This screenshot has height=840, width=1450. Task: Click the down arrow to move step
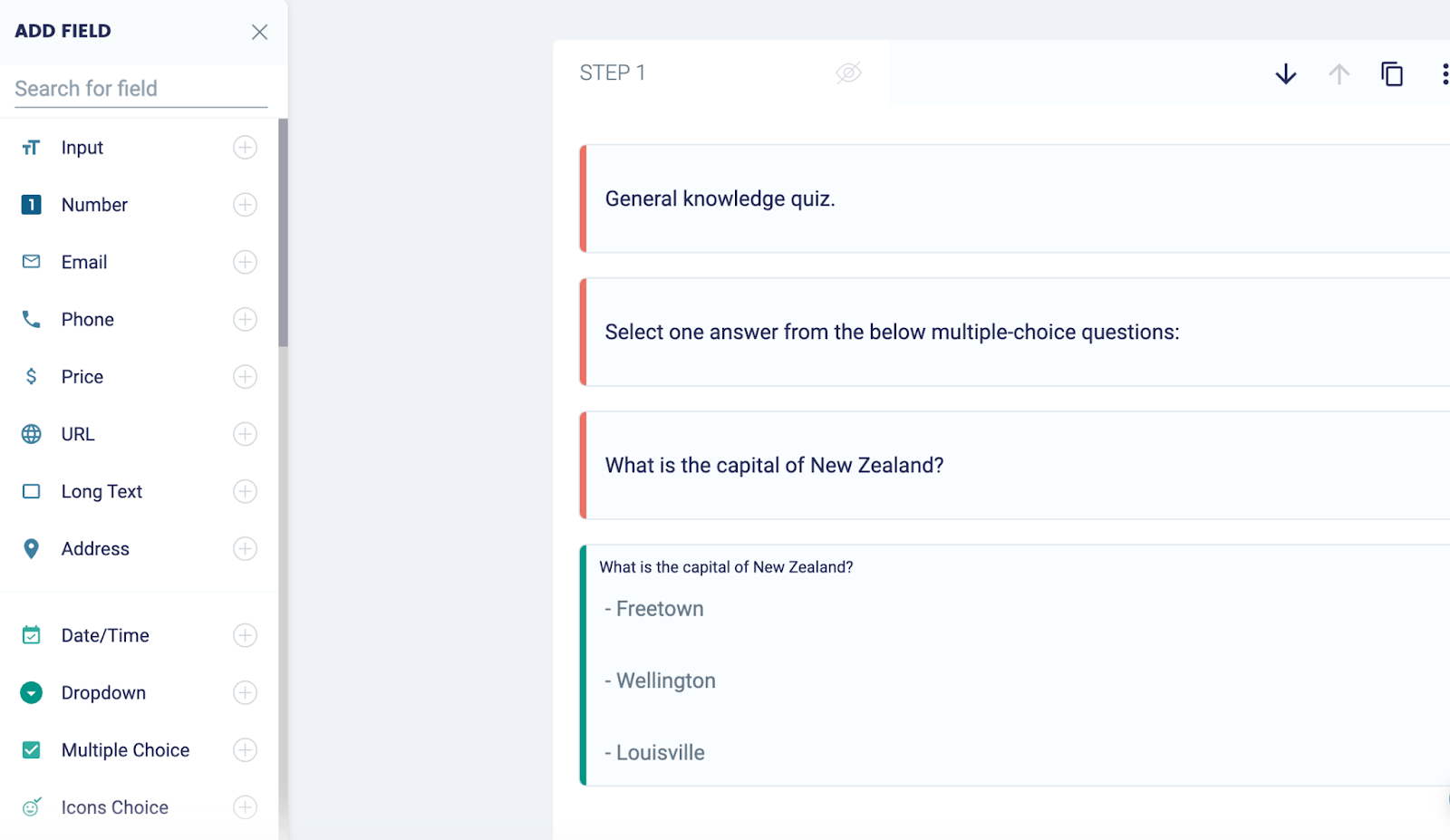[x=1285, y=73]
